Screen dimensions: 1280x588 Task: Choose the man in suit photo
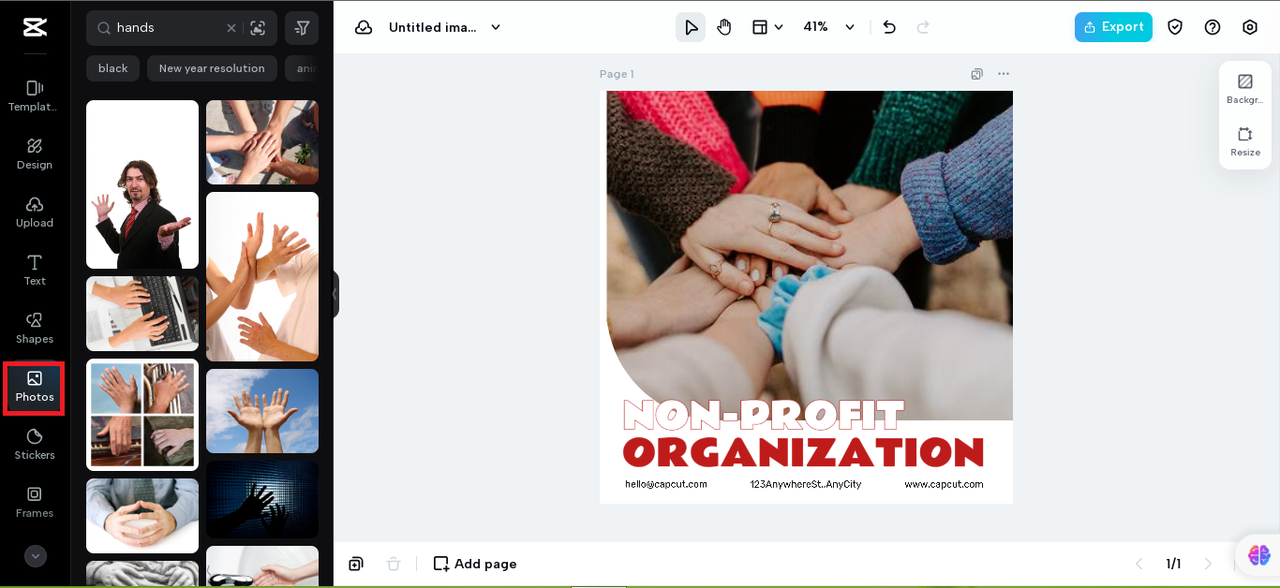142,184
